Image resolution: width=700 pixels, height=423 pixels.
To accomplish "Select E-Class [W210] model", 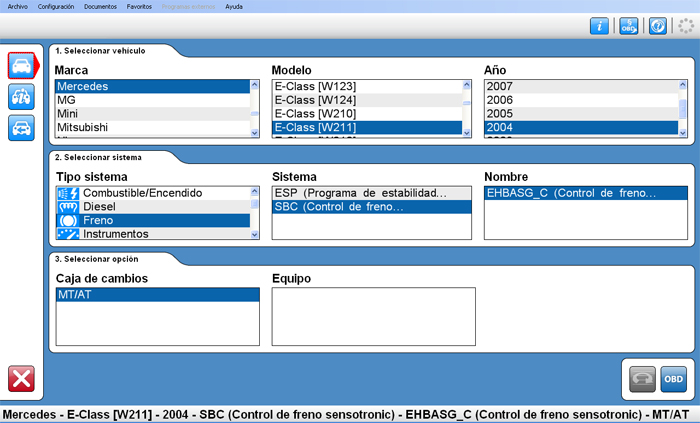I will click(367, 114).
